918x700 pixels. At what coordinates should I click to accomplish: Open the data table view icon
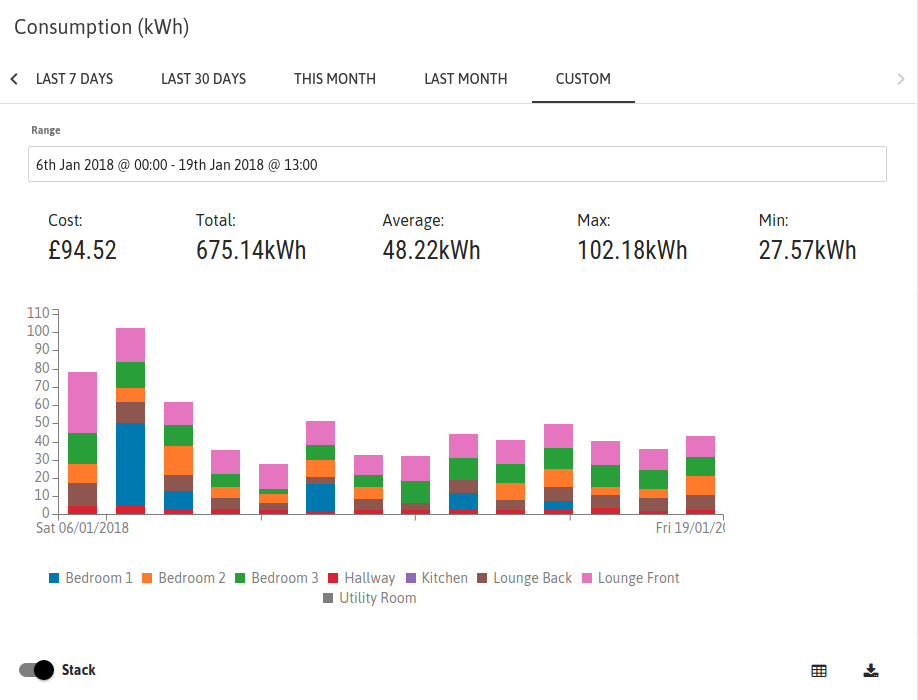pos(818,671)
